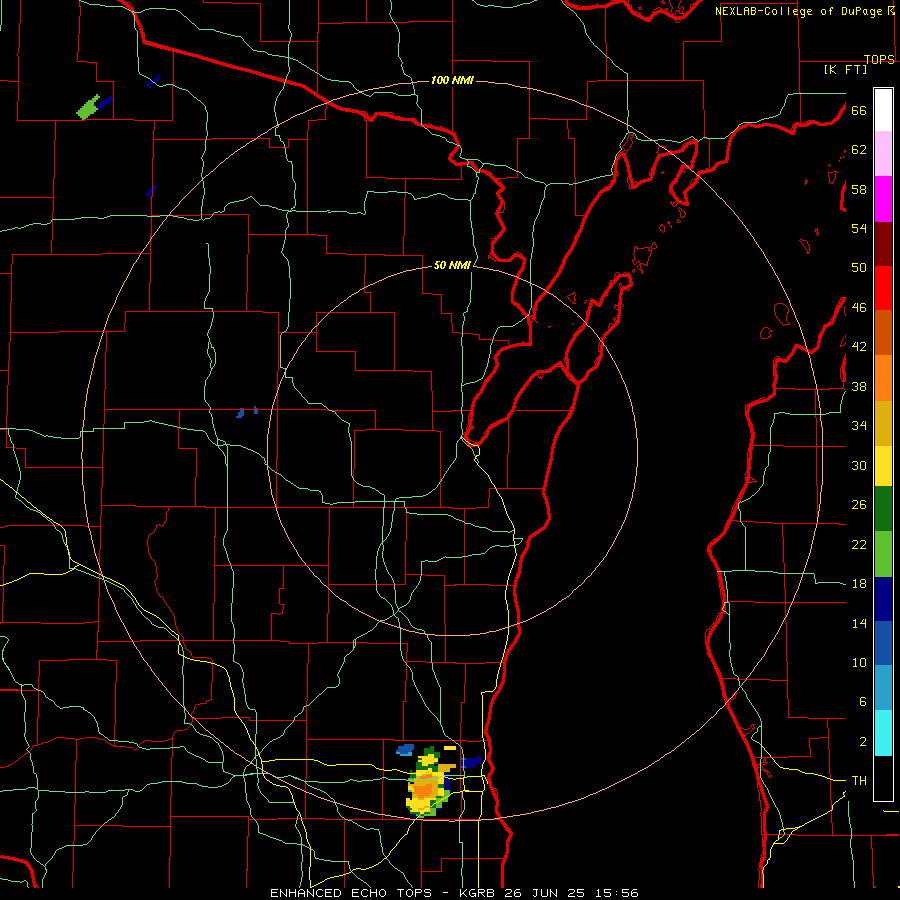Click the legend value 18
This screenshot has width=900, height=900.
tap(859, 584)
